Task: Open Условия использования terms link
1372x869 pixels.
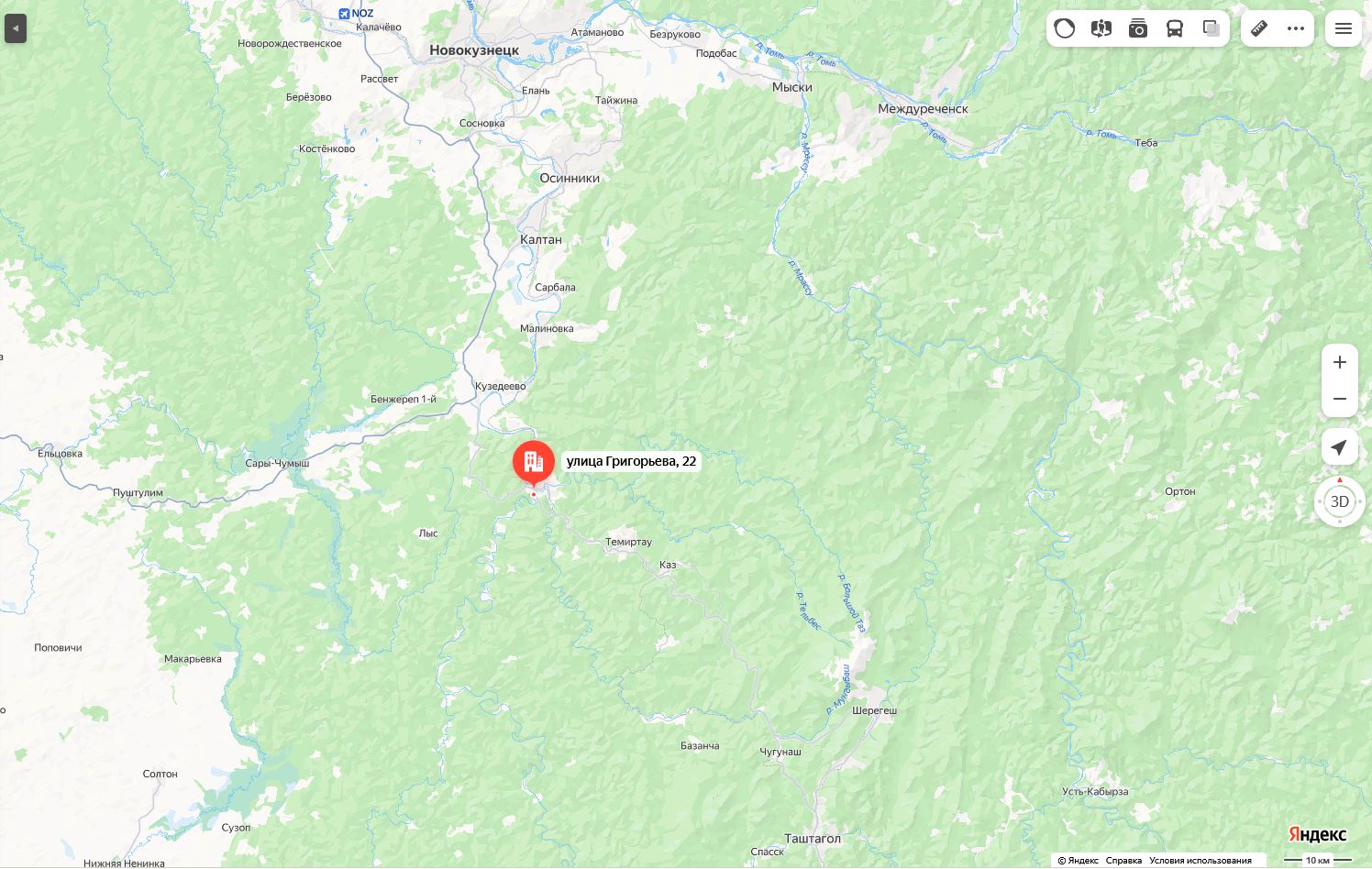Action: (x=1200, y=860)
